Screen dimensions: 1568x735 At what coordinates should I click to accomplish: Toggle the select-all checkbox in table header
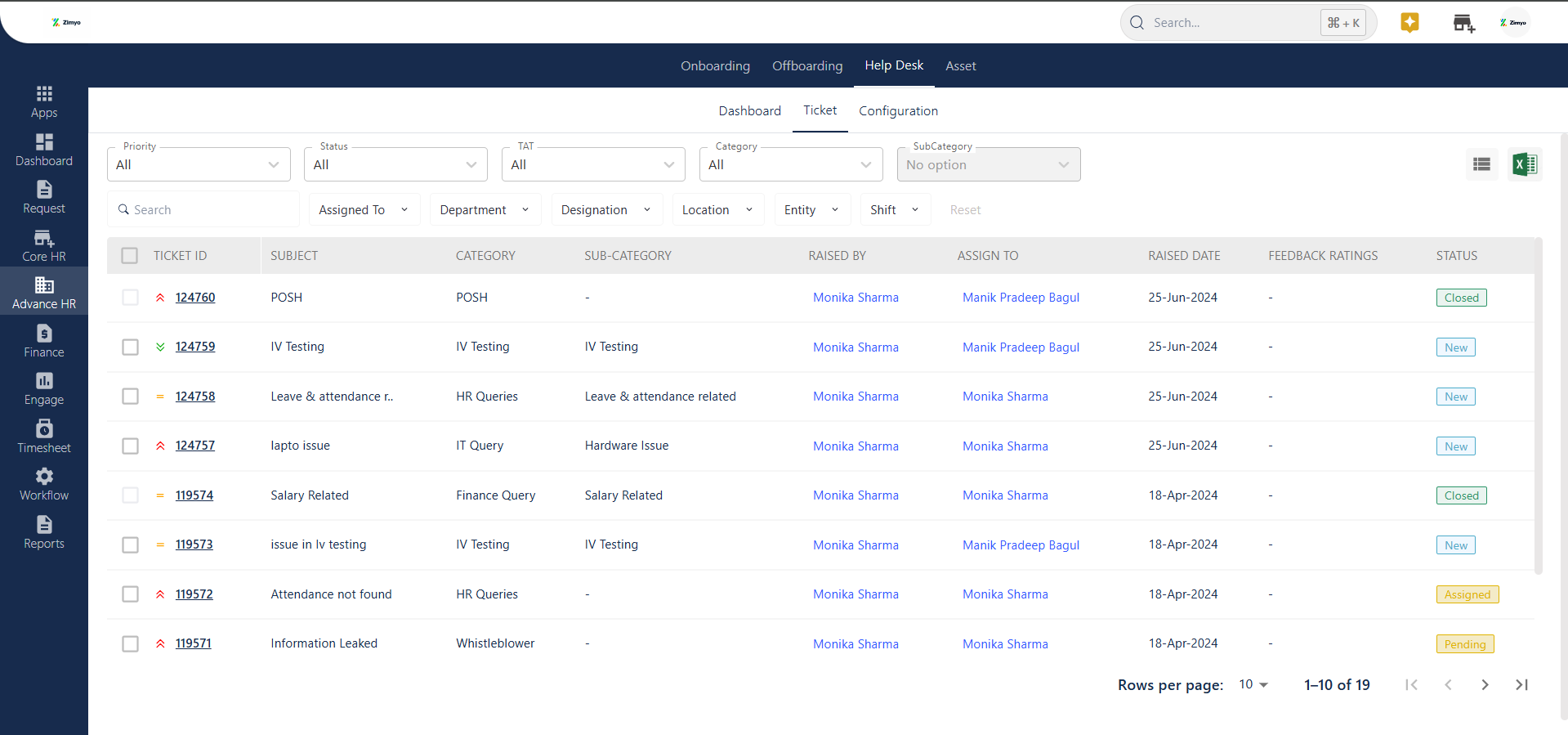pyautogui.click(x=130, y=256)
